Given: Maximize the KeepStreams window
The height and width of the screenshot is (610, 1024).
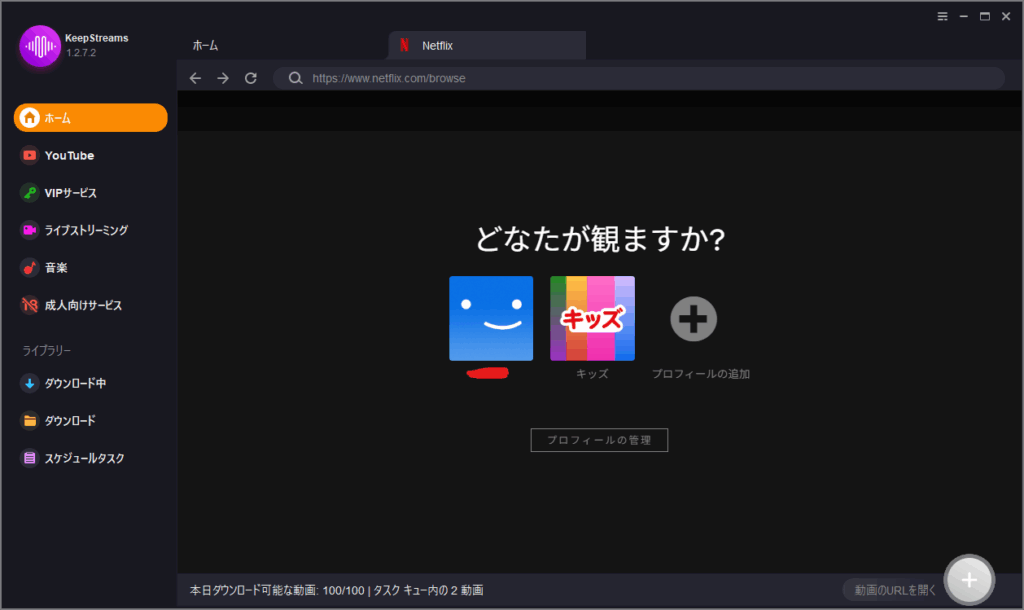Looking at the screenshot, I should coord(985,16).
